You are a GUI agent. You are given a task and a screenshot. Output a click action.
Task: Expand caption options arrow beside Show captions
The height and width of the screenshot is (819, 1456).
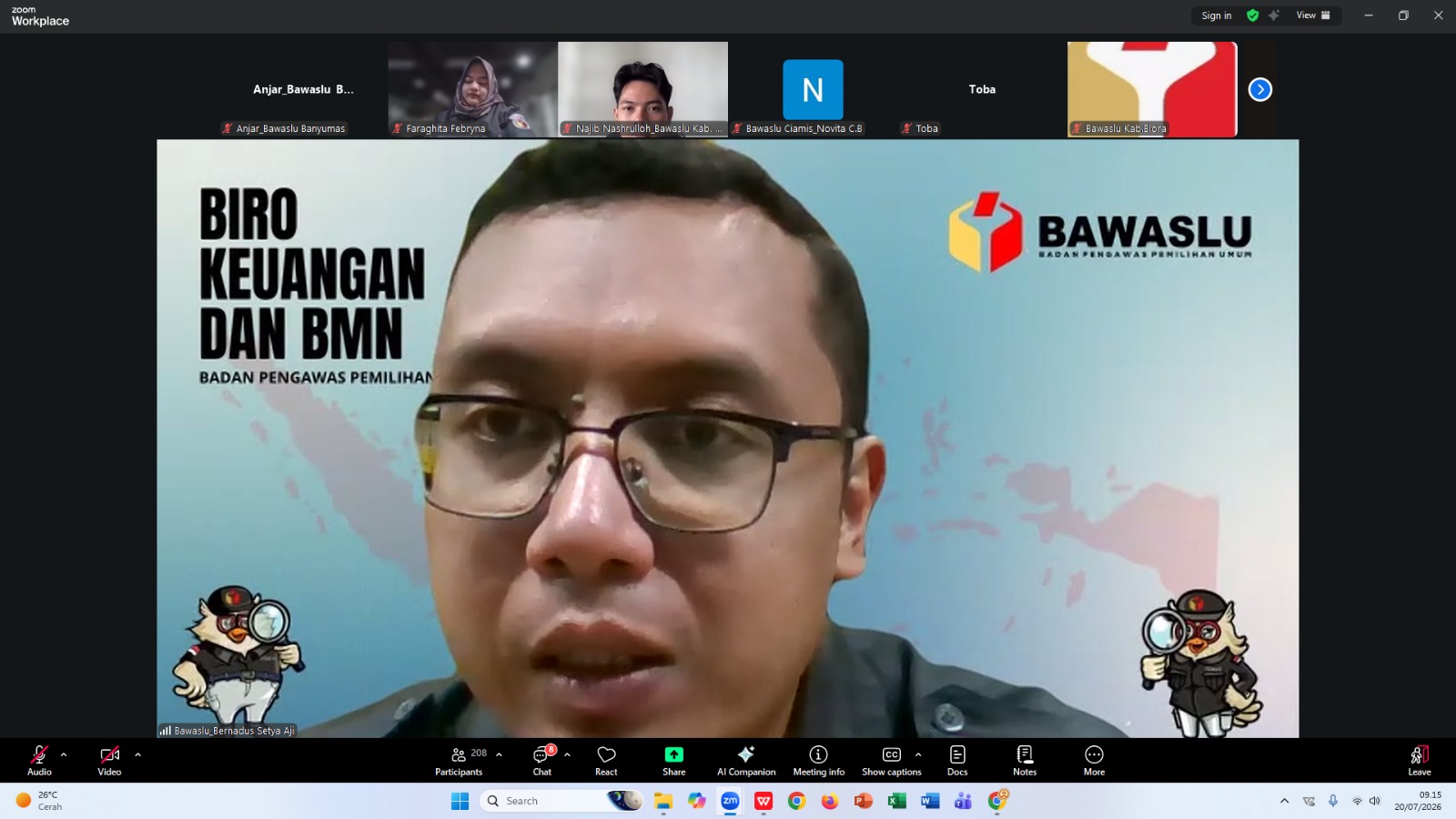[918, 754]
